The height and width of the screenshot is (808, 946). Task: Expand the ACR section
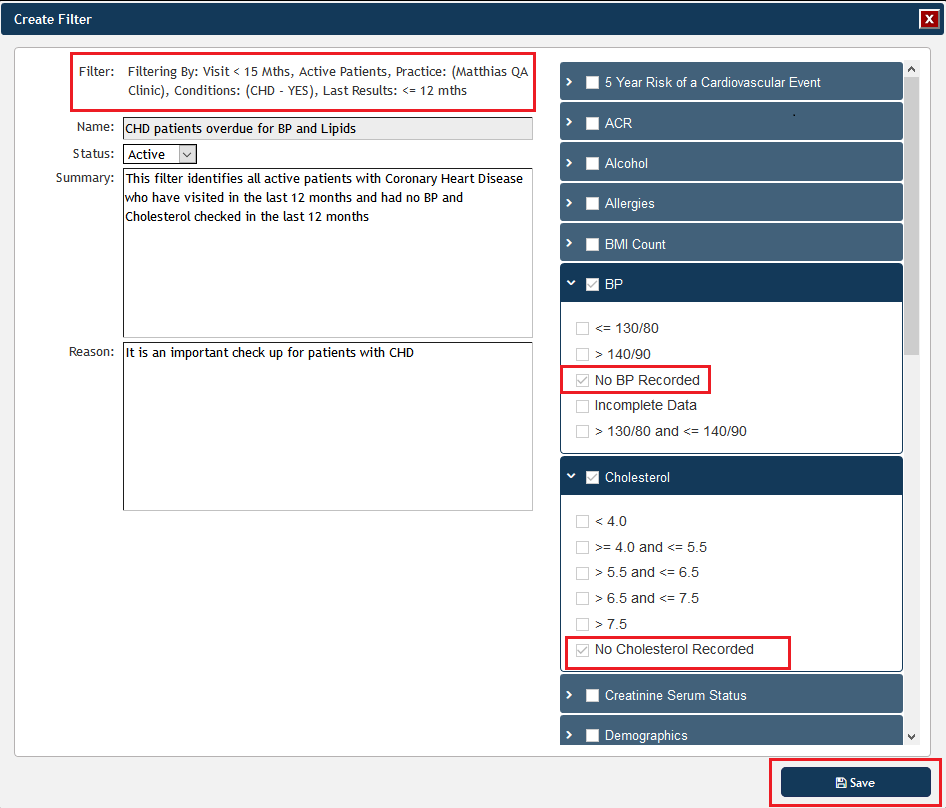click(x=569, y=122)
